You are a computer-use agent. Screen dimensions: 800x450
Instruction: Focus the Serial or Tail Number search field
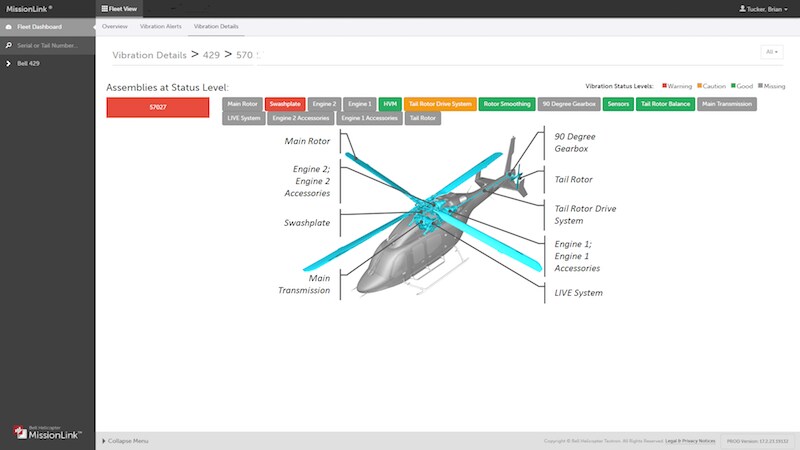[50, 45]
